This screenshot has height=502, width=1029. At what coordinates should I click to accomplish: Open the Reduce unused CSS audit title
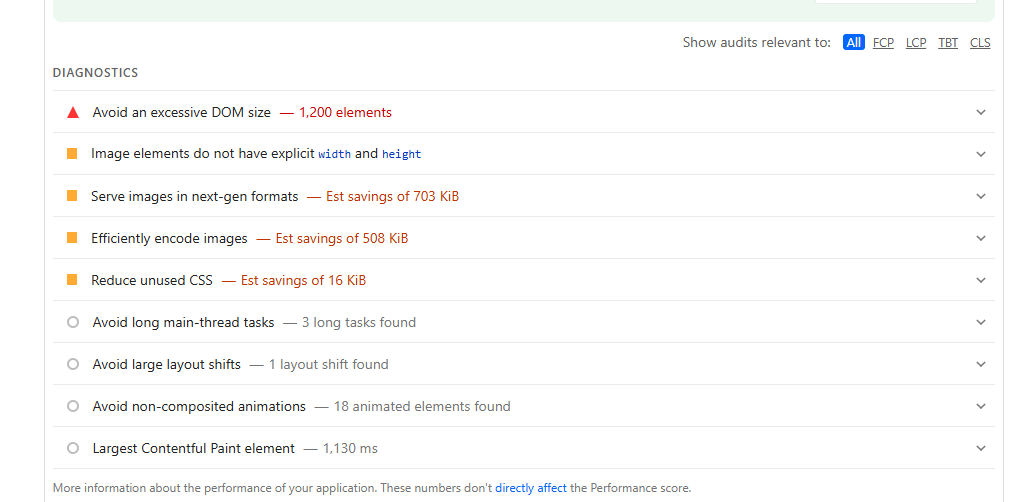click(x=152, y=280)
